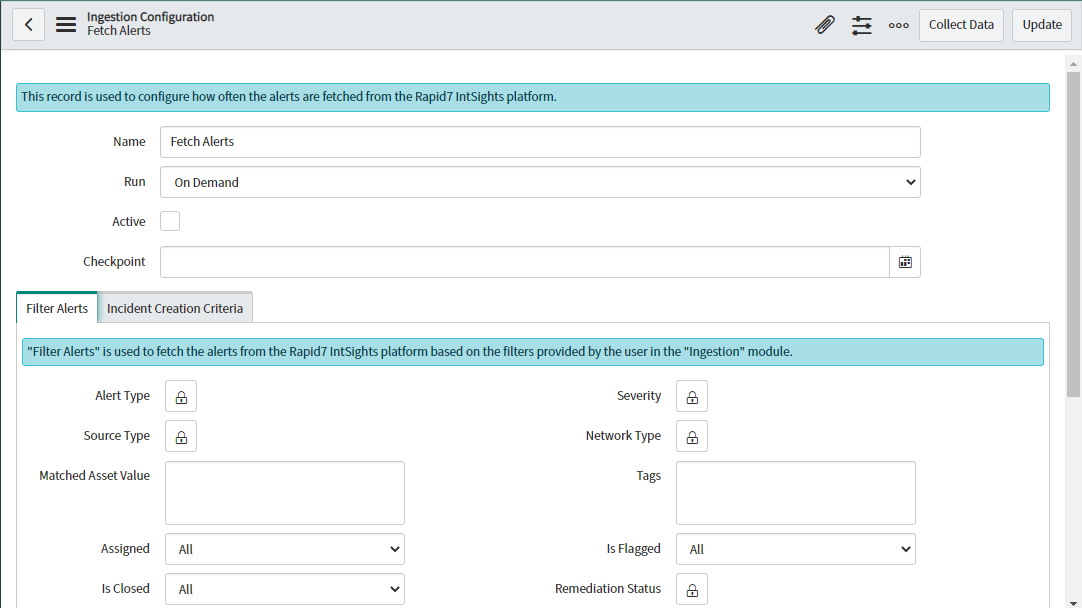Unlock the Network Type field
Image resolution: width=1082 pixels, height=608 pixels.
point(692,436)
